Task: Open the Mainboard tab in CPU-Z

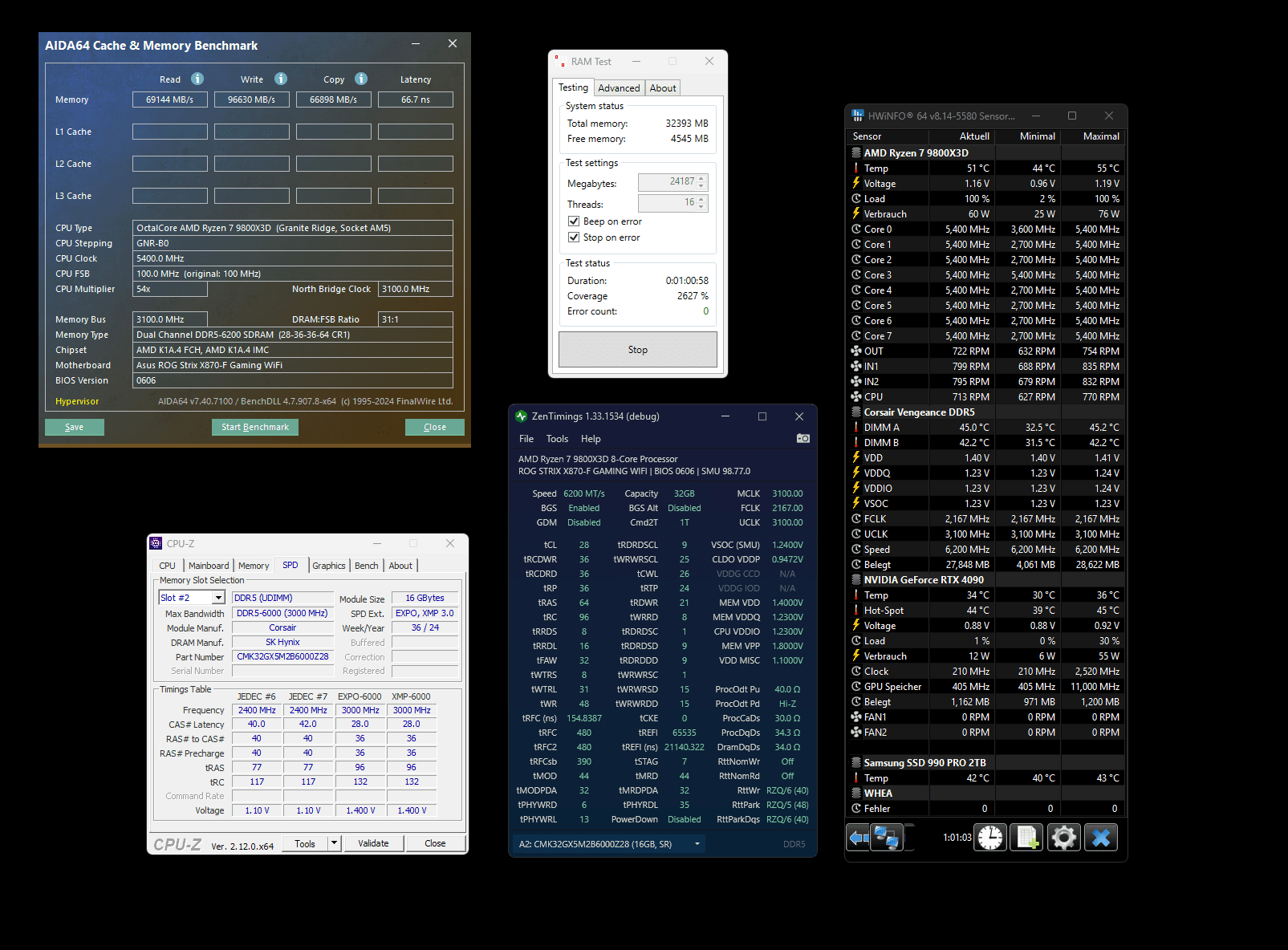Action: click(x=209, y=566)
